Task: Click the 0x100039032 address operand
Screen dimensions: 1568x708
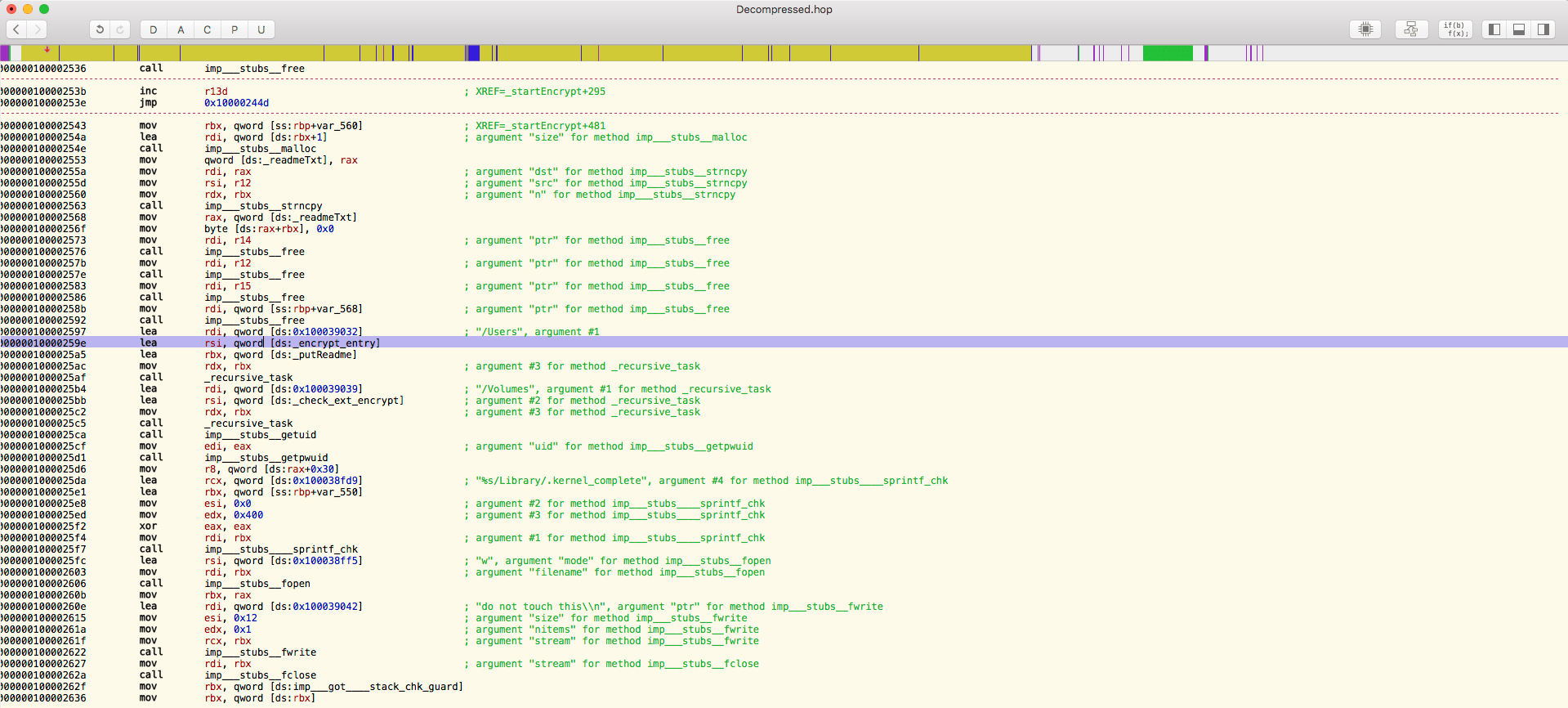Action: tap(324, 332)
